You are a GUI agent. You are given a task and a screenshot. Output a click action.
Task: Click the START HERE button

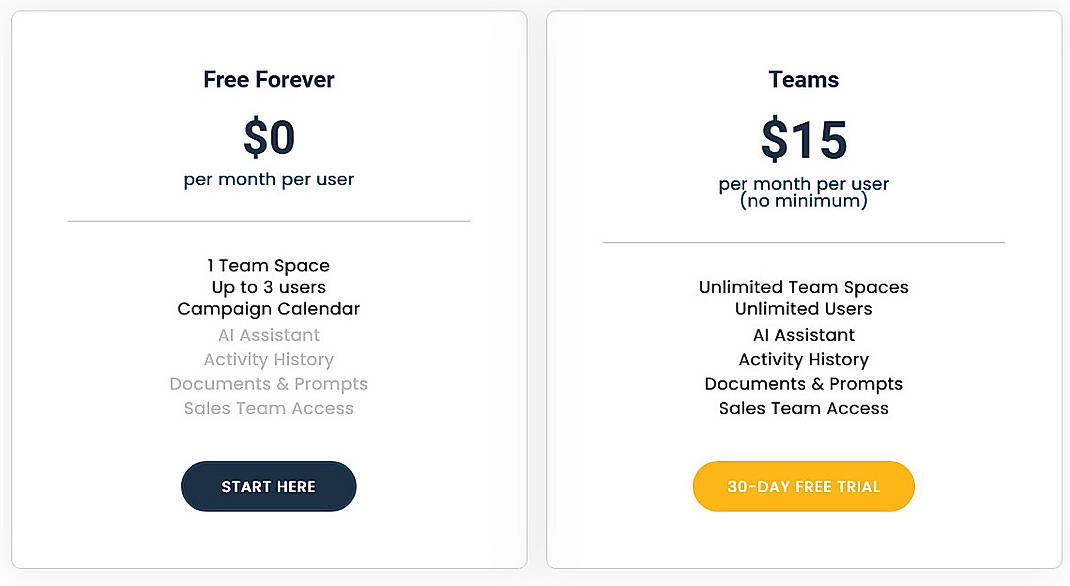(x=268, y=486)
